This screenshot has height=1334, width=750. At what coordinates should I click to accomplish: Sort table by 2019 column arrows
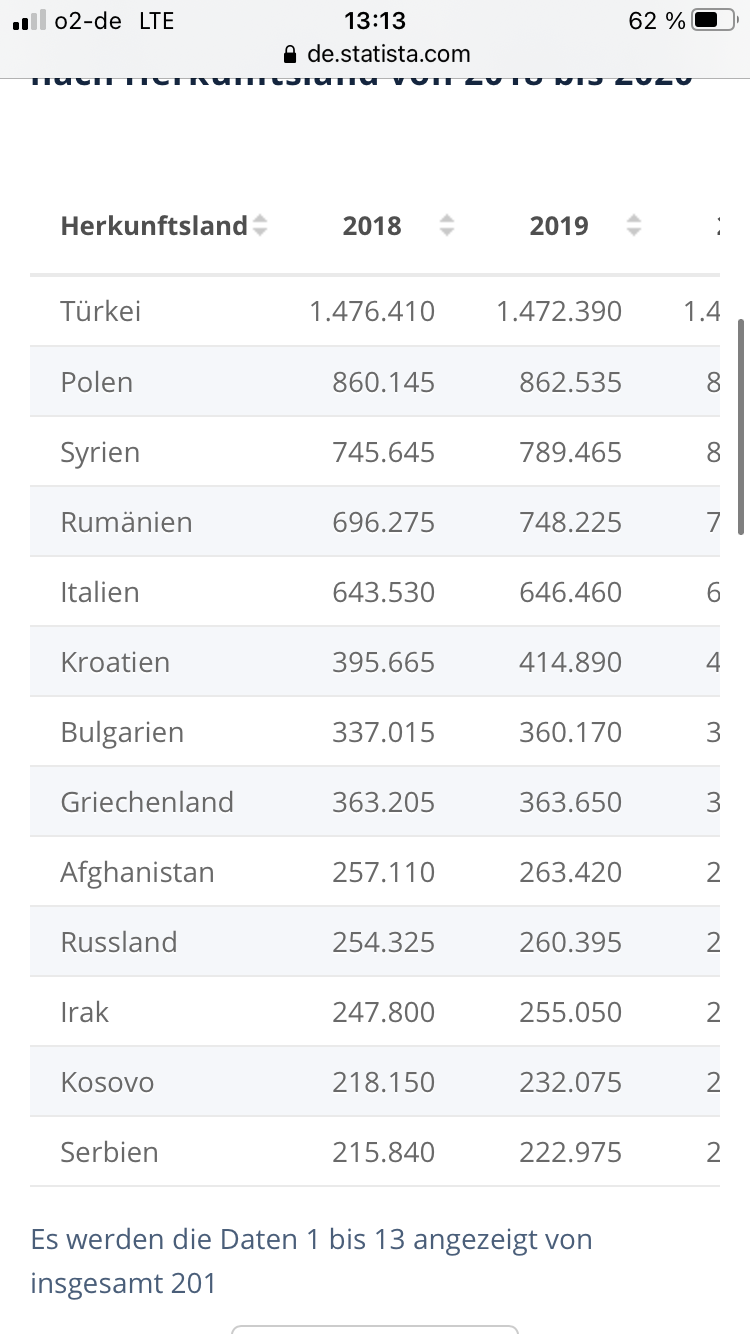[x=634, y=226]
